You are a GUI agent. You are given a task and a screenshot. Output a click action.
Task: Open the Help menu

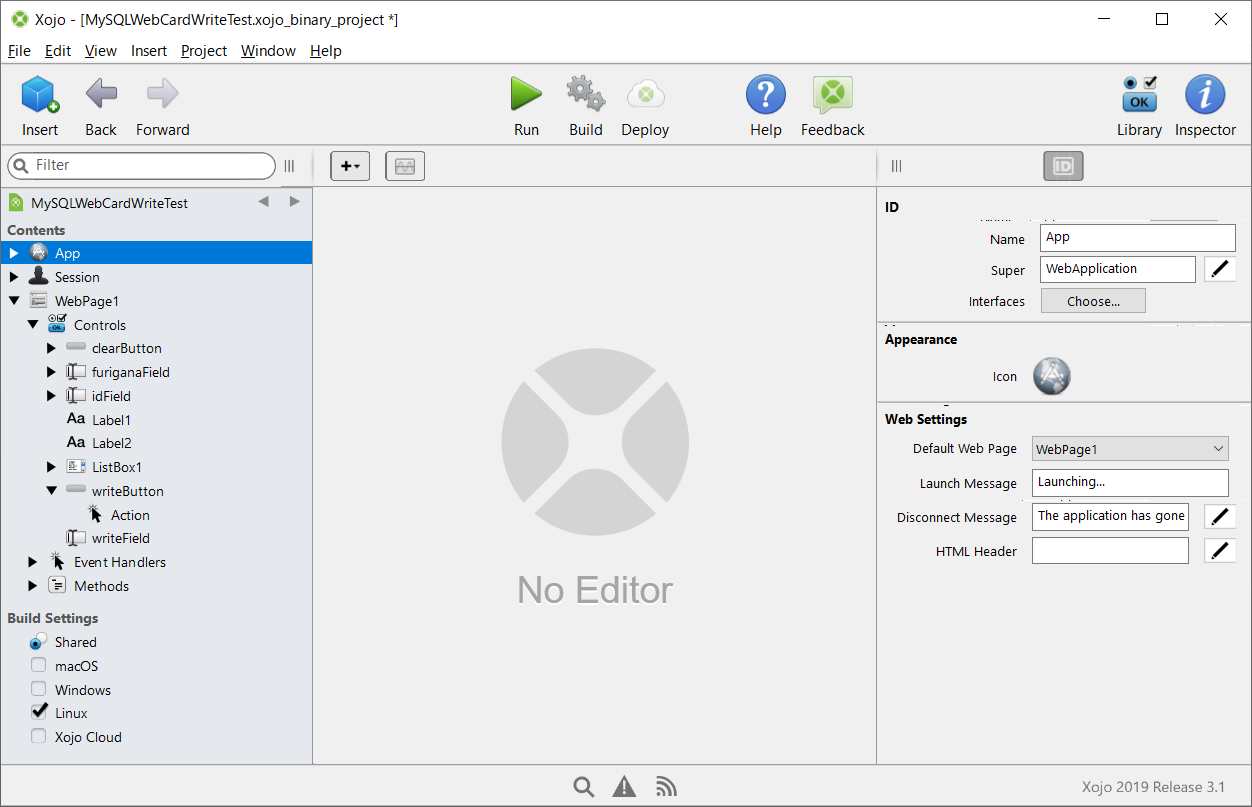click(326, 51)
